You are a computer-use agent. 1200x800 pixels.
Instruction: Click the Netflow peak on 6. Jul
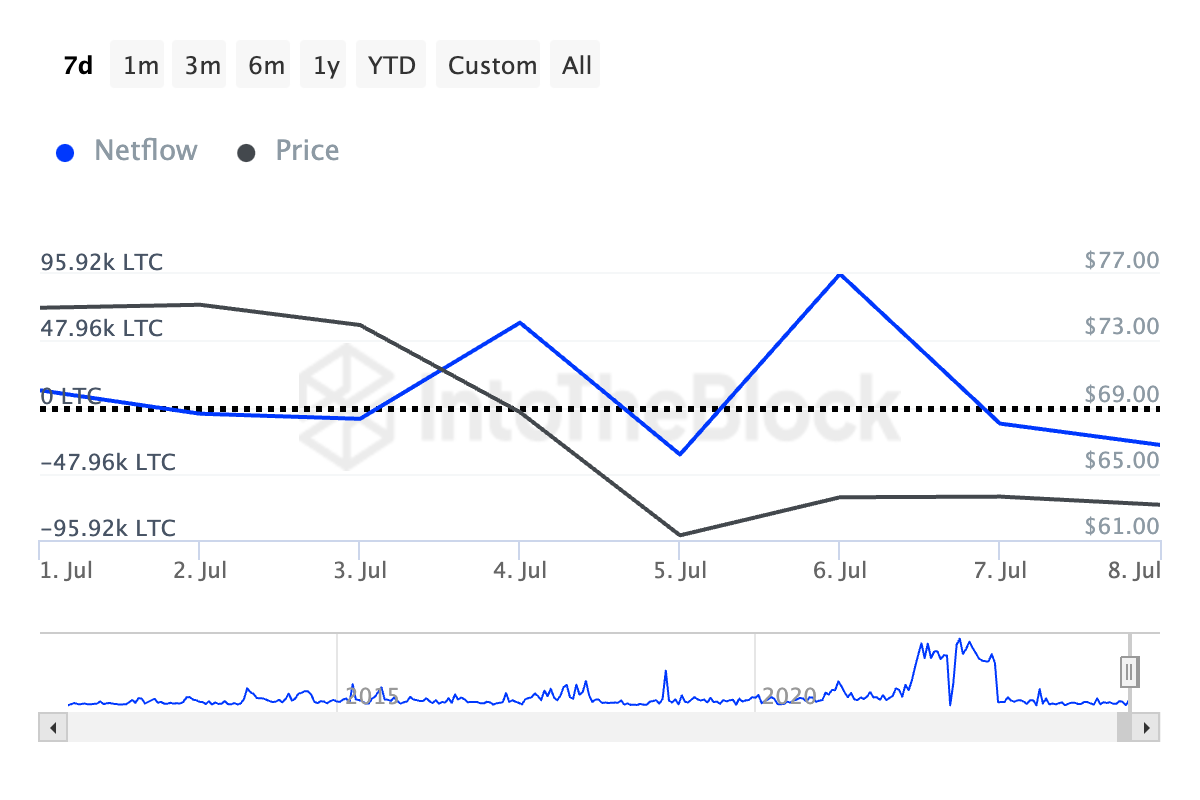pyautogui.click(x=840, y=274)
